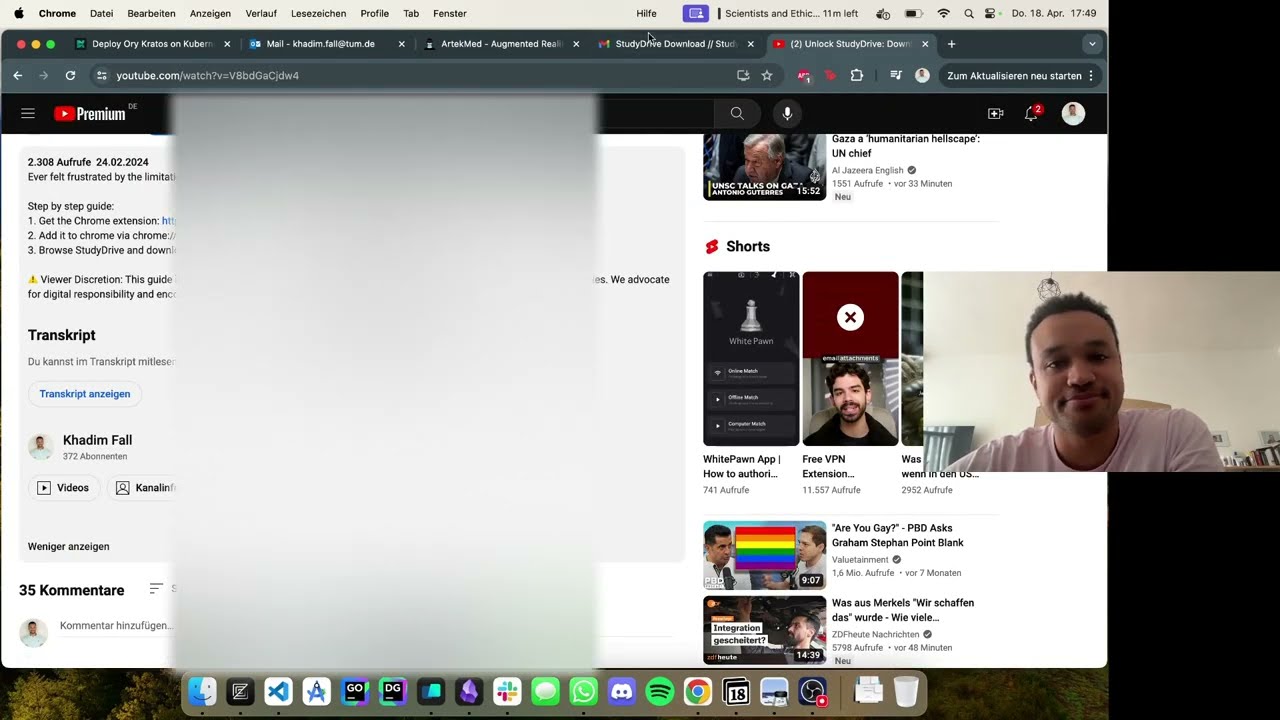Open the Verlauf menu

click(x=261, y=13)
